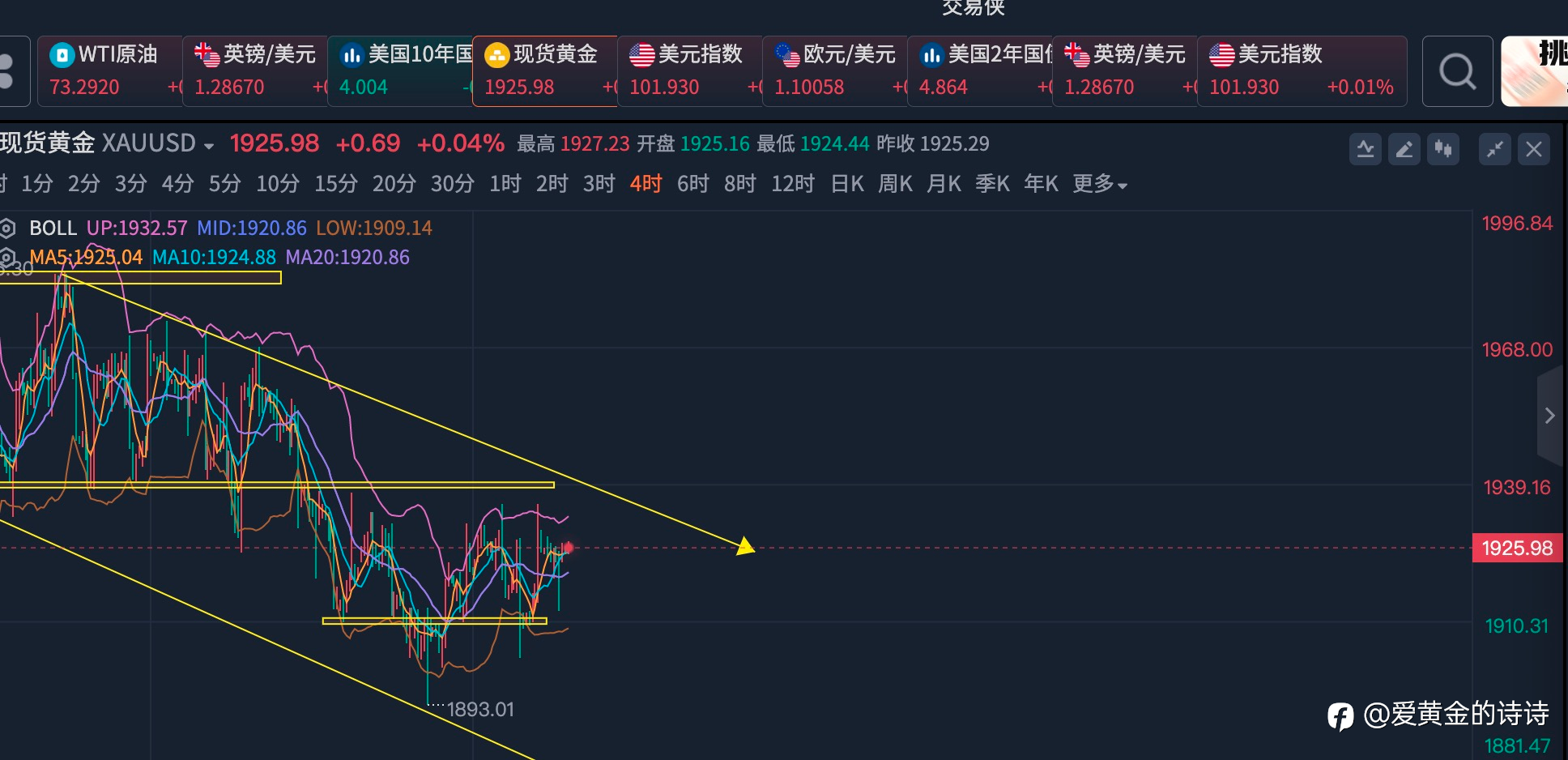Select the WTI原油 ticker card
Screen dimensions: 1568x760
[x=109, y=71]
